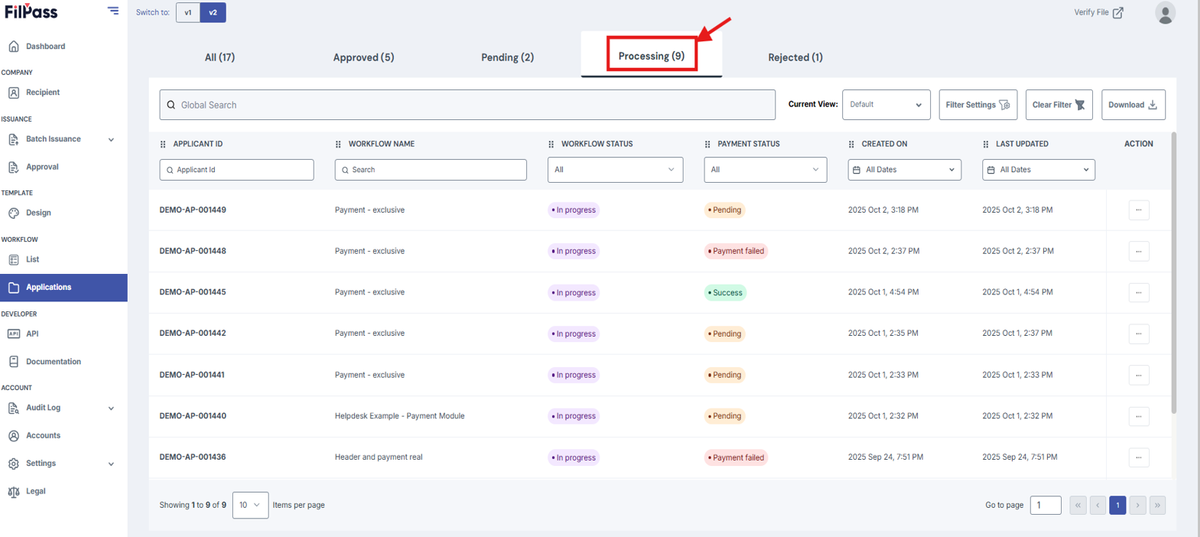Screen dimensions: 1200x537
Task: Open the template Design page
Action: 38,213
